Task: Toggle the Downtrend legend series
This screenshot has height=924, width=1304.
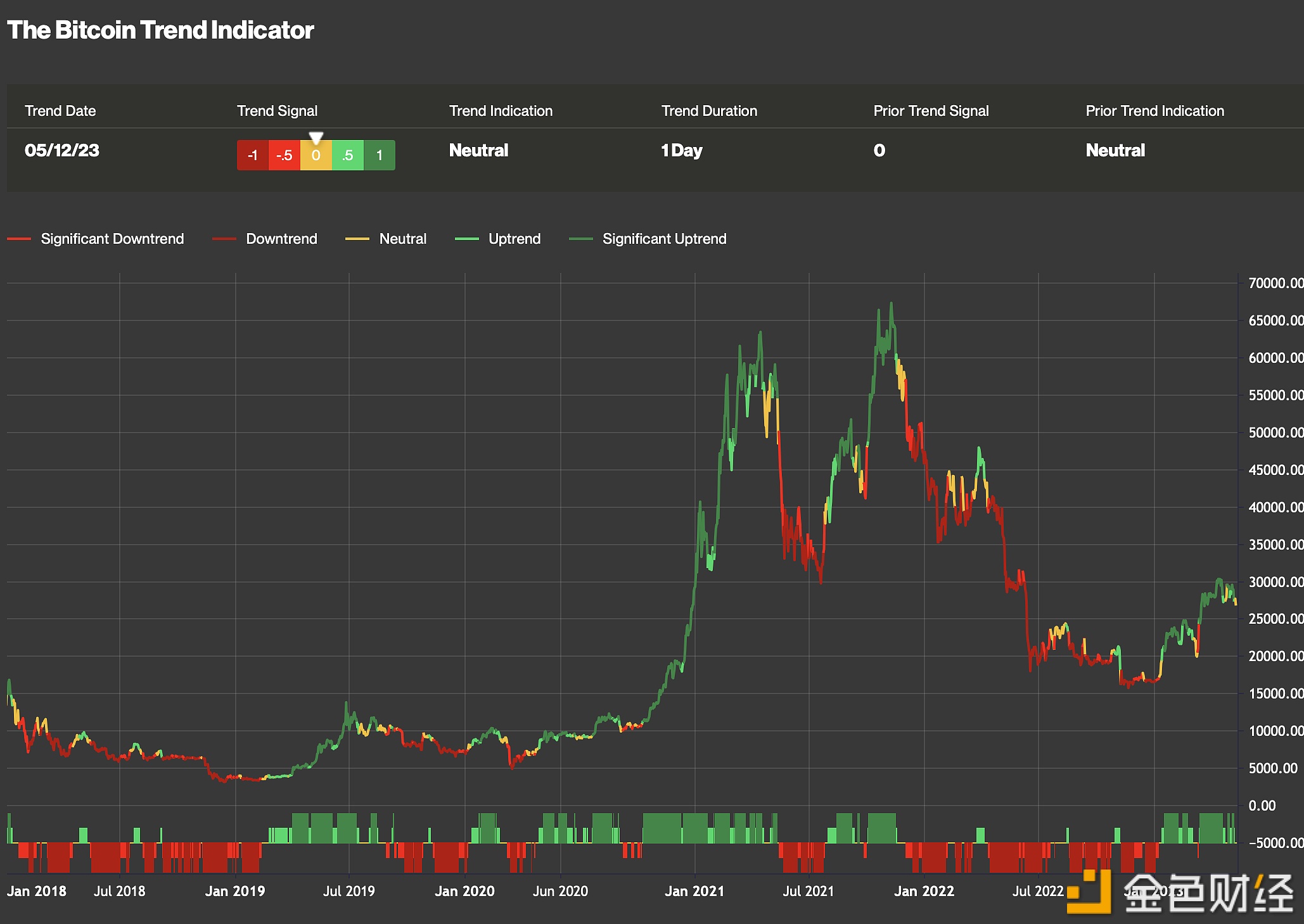Action: click(x=281, y=239)
